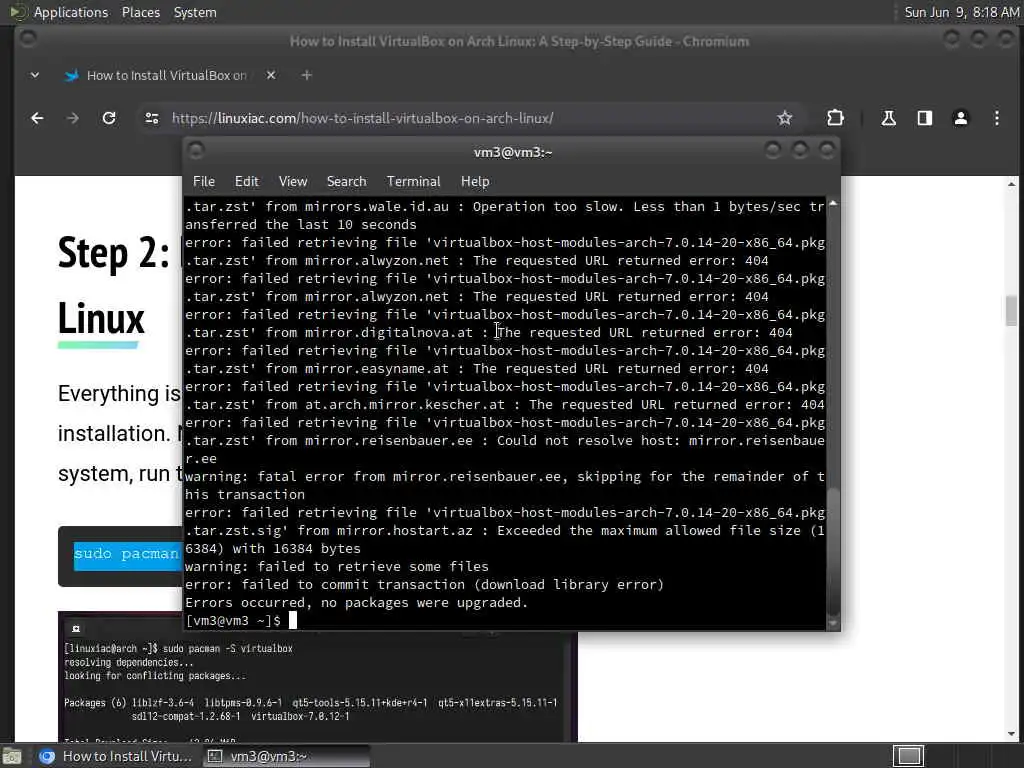The image size is (1024, 768).
Task: Expand the tab search chevron in Chromium
Action: pos(35,75)
